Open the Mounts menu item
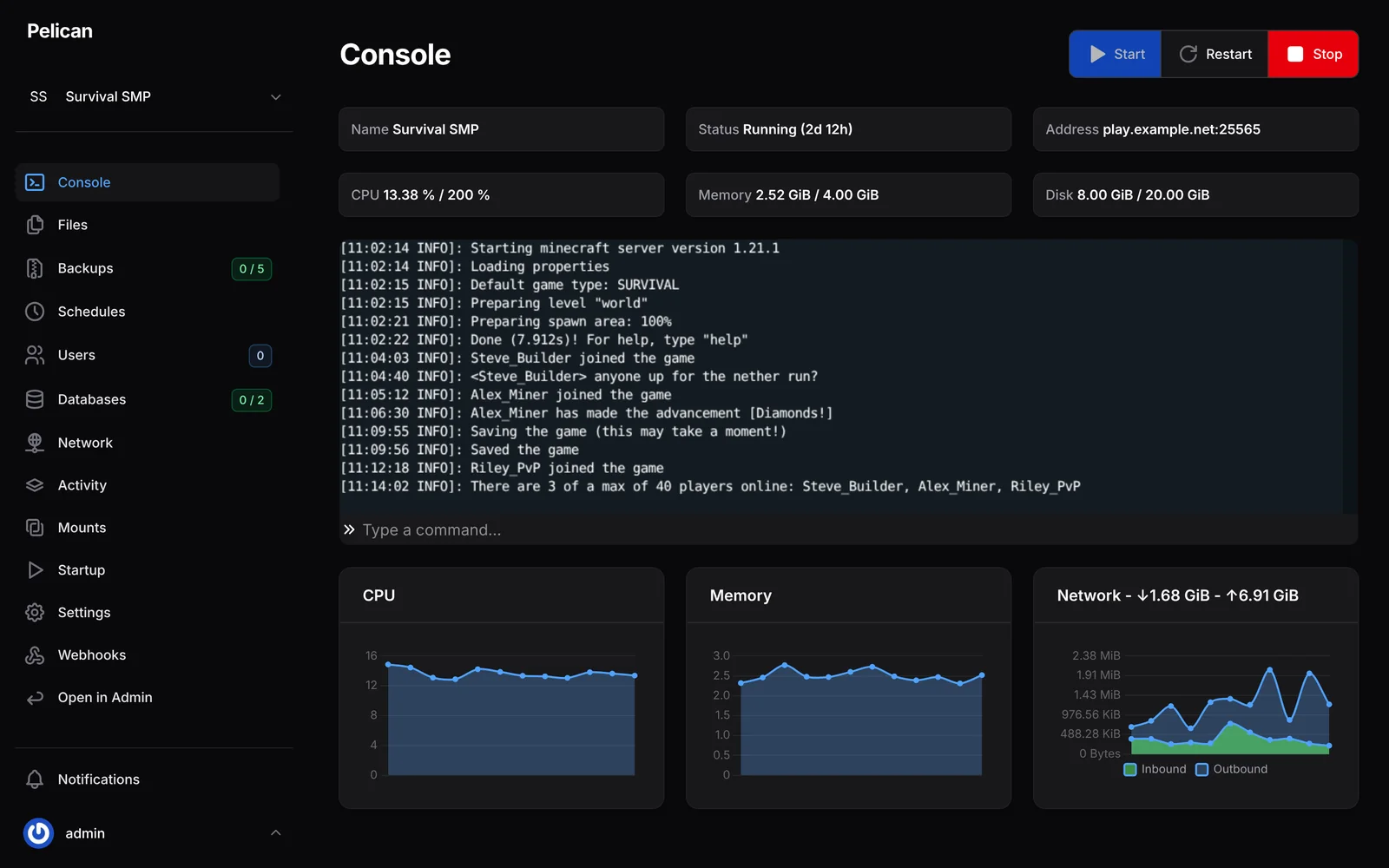The image size is (1389, 868). (148, 528)
